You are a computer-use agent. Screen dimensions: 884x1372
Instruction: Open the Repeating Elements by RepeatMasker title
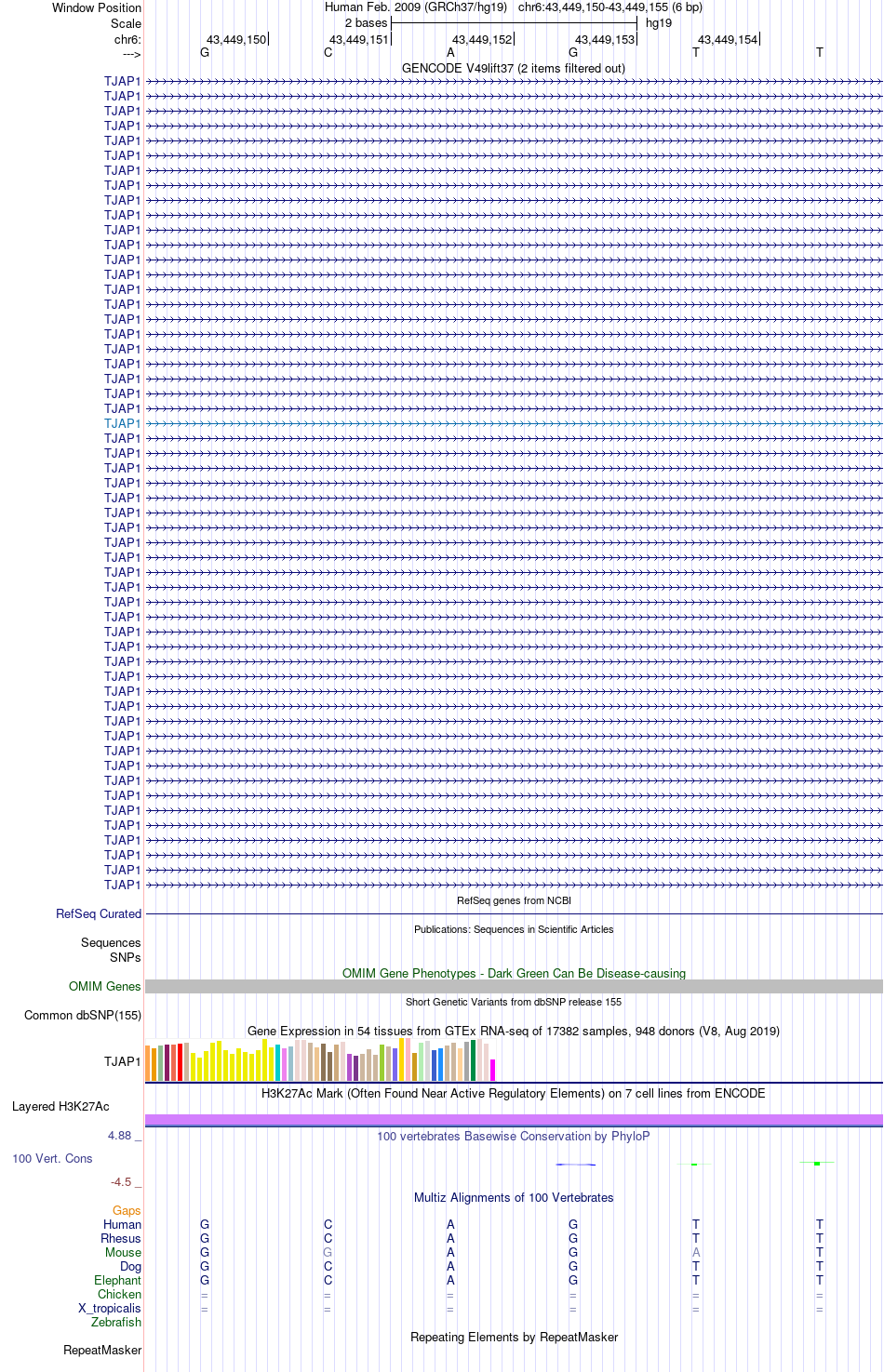click(x=514, y=1338)
